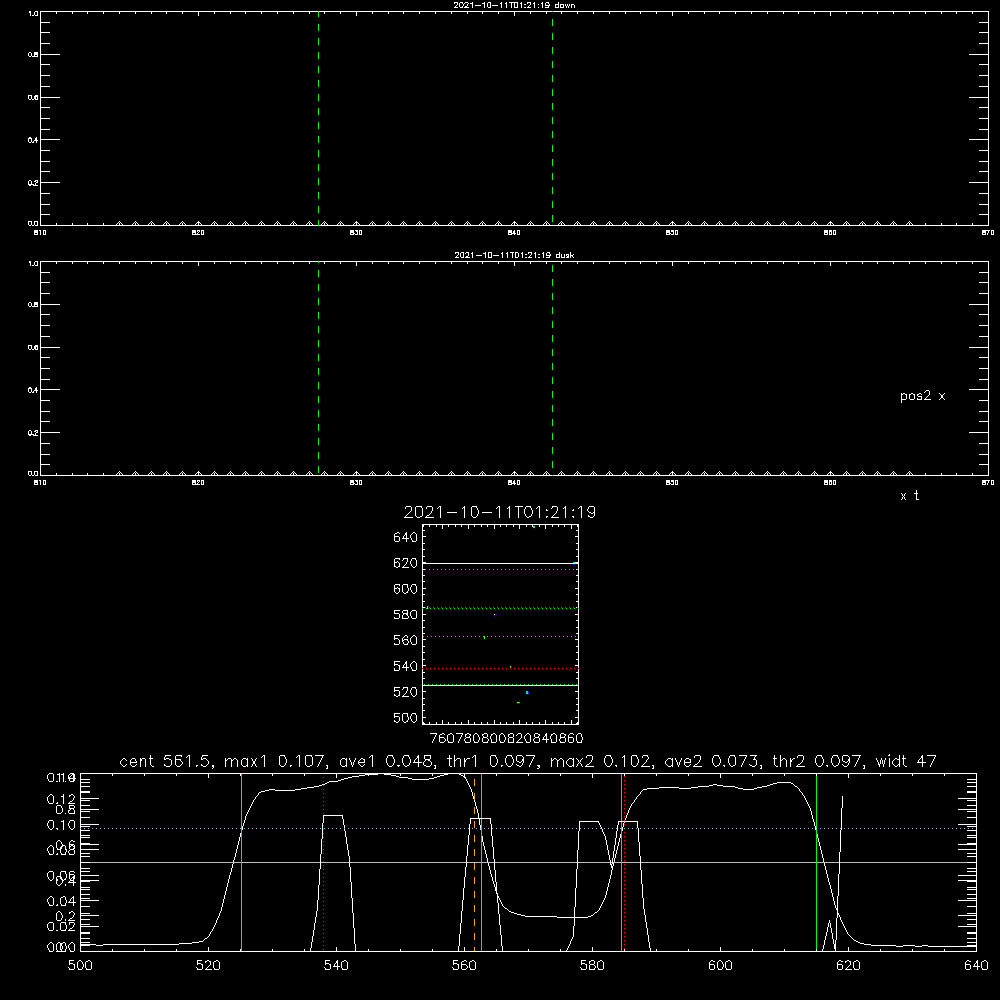Click the left green dashed marker in dusk plot
The width and height of the screenshot is (1000, 1000).
(318, 368)
